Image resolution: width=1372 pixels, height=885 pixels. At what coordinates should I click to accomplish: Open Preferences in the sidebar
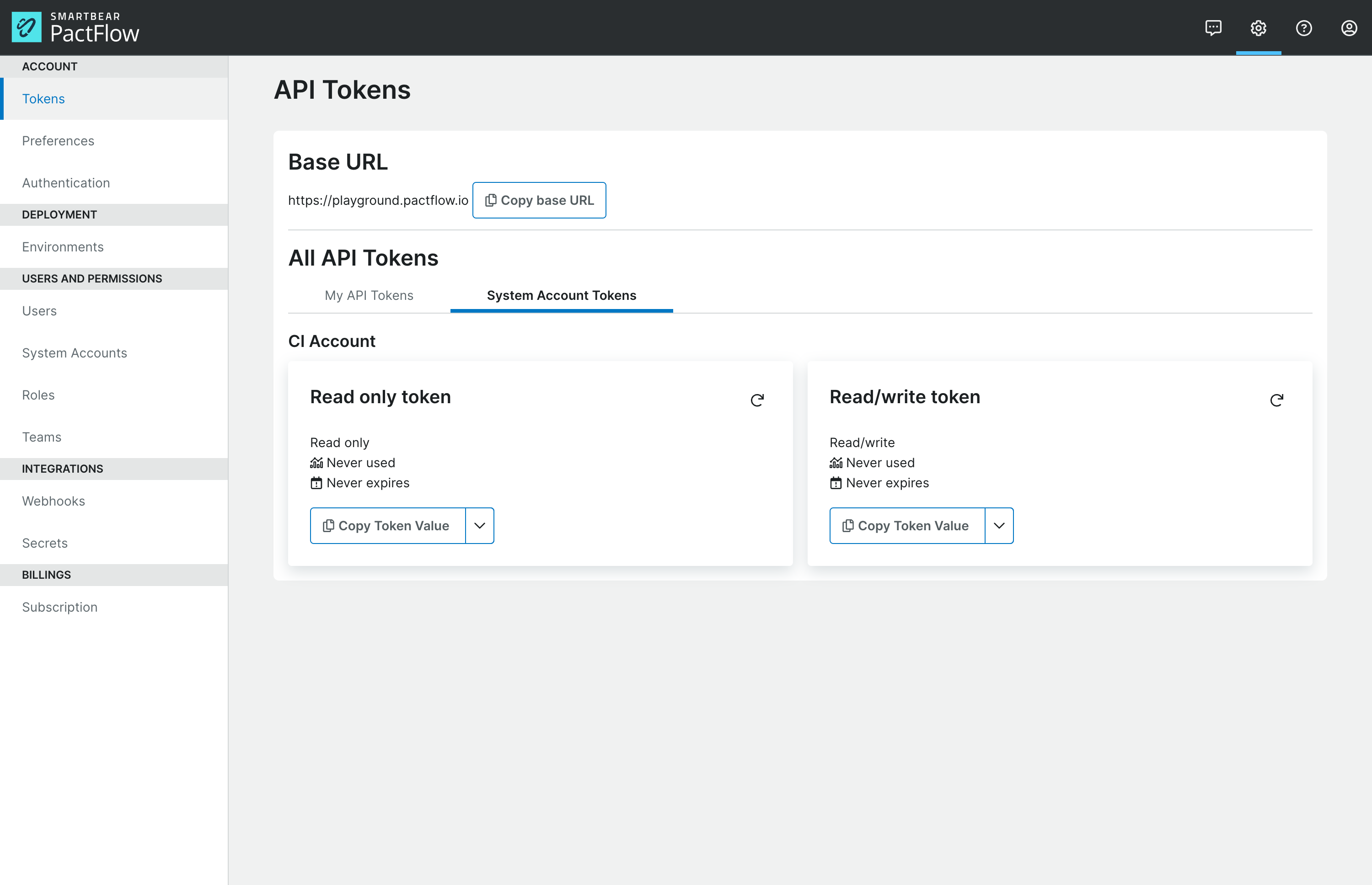[58, 141]
